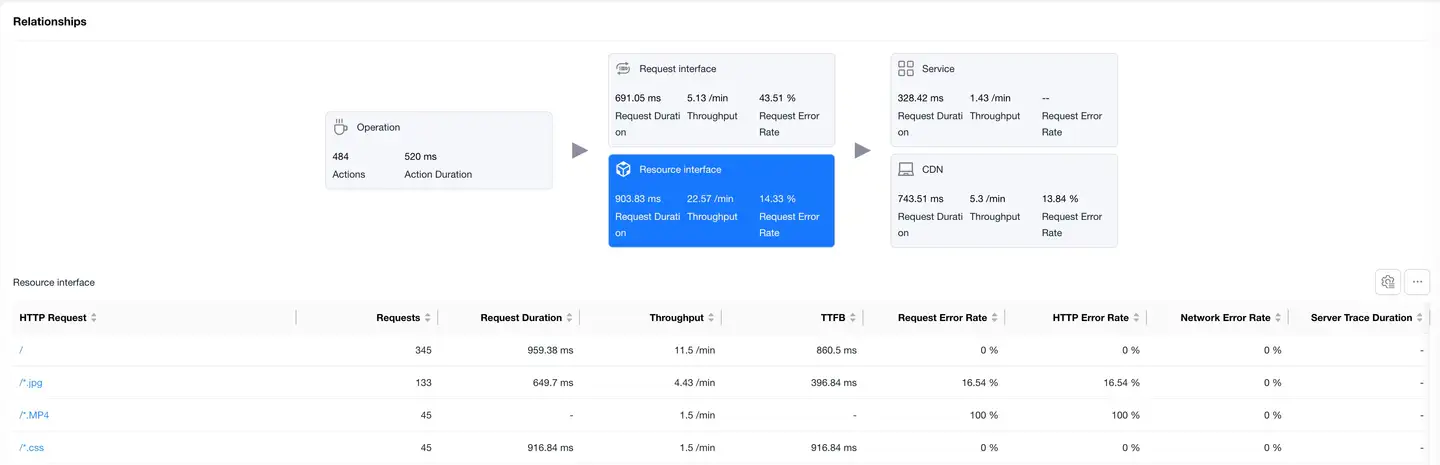The width and height of the screenshot is (1440, 465).
Task: Open the more options ellipsis button
Action: click(x=1417, y=282)
